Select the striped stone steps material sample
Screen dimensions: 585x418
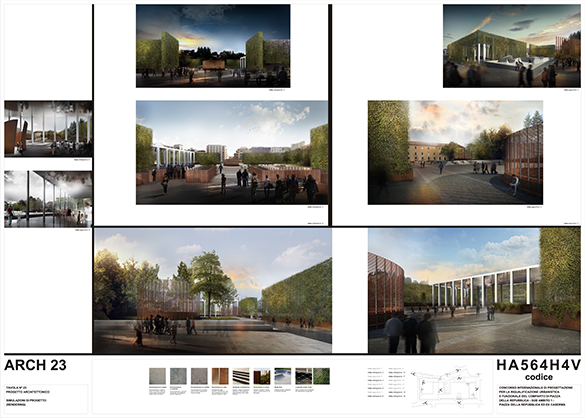click(x=241, y=376)
